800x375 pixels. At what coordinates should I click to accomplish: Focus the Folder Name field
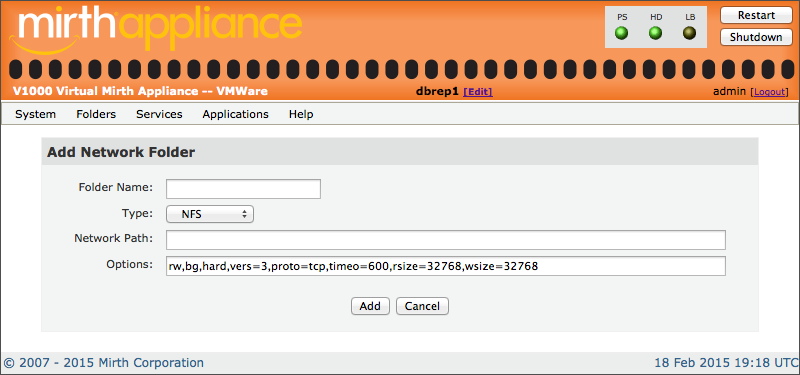(243, 189)
